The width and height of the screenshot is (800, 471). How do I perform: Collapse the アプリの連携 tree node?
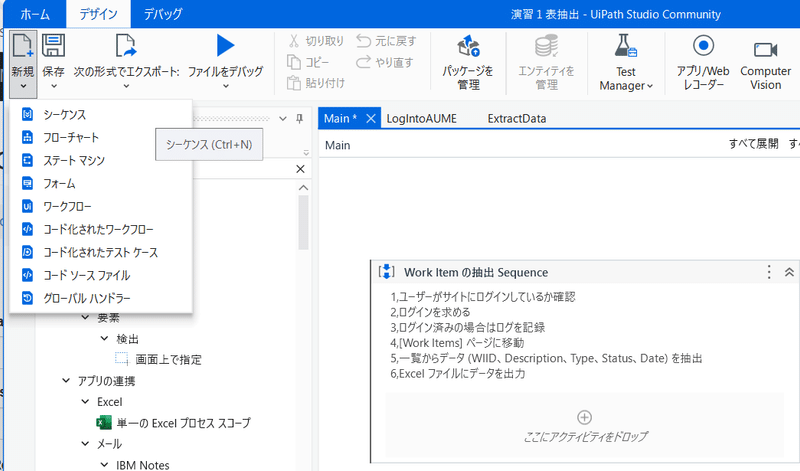pyautogui.click(x=66, y=381)
